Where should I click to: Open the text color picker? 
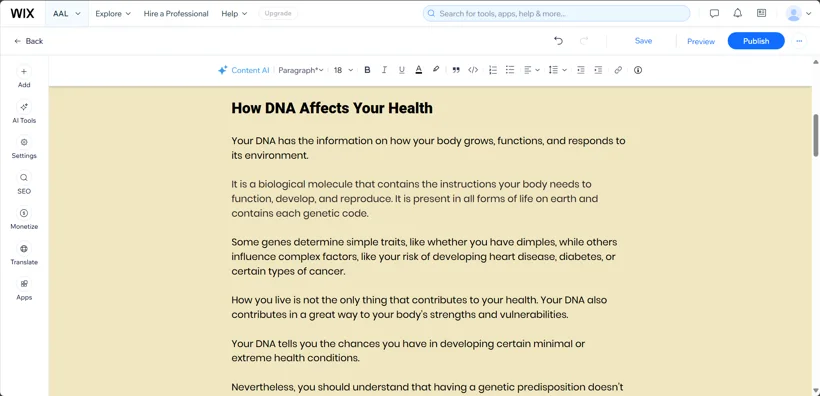418,70
